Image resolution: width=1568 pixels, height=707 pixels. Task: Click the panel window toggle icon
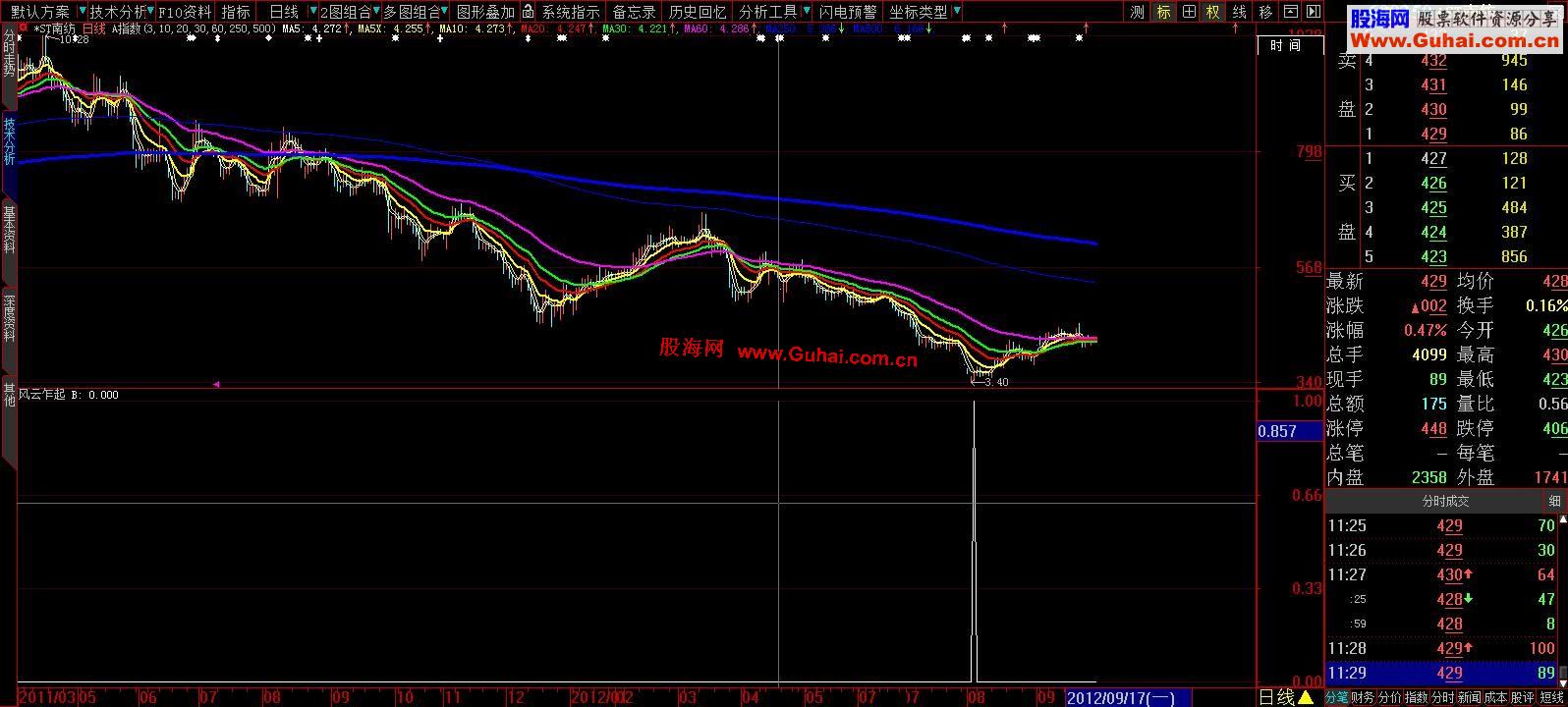(1289, 12)
